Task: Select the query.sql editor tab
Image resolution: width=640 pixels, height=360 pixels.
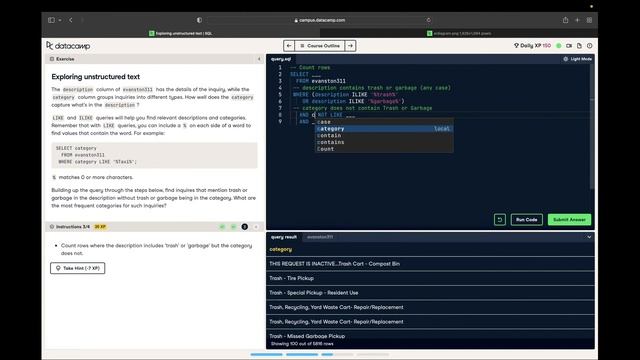Action: pos(281,59)
